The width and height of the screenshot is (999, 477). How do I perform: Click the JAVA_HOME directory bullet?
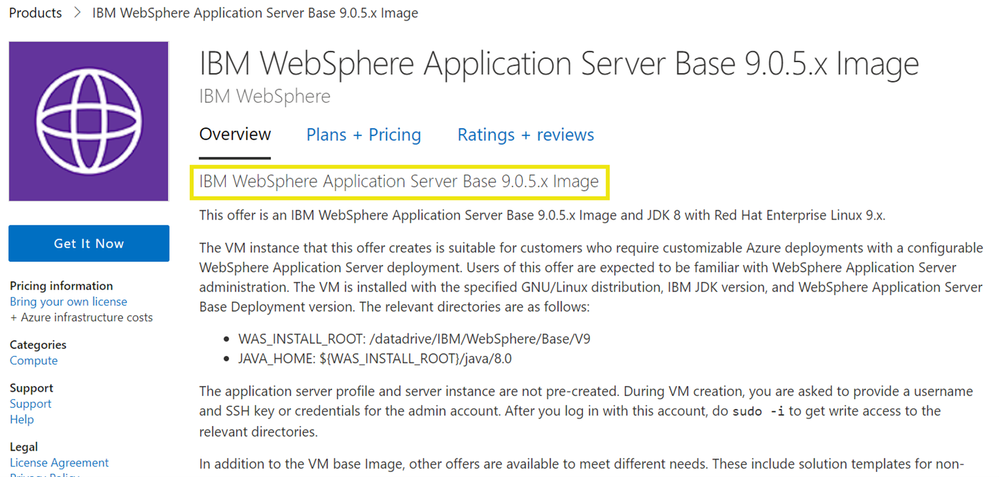[375, 359]
